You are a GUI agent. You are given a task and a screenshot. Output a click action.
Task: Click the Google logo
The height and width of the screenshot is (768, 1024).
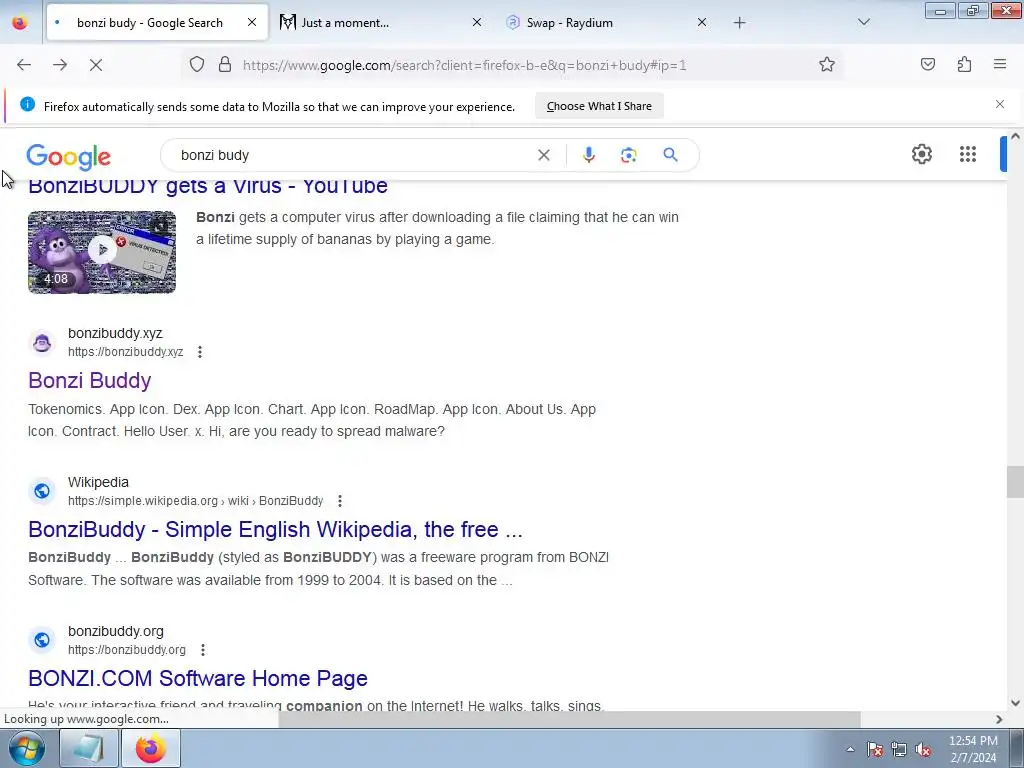coord(69,157)
